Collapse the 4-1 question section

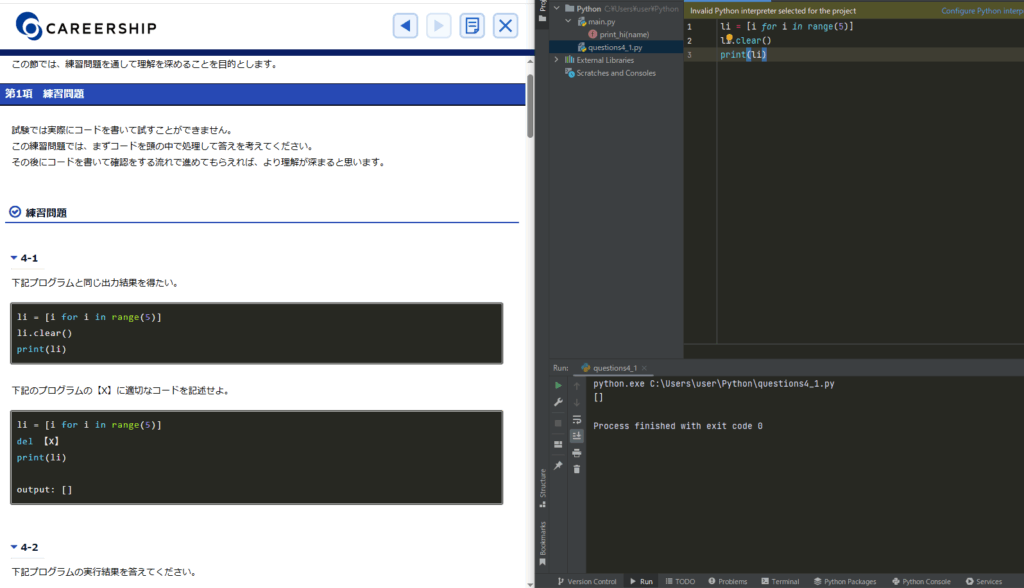coord(14,258)
